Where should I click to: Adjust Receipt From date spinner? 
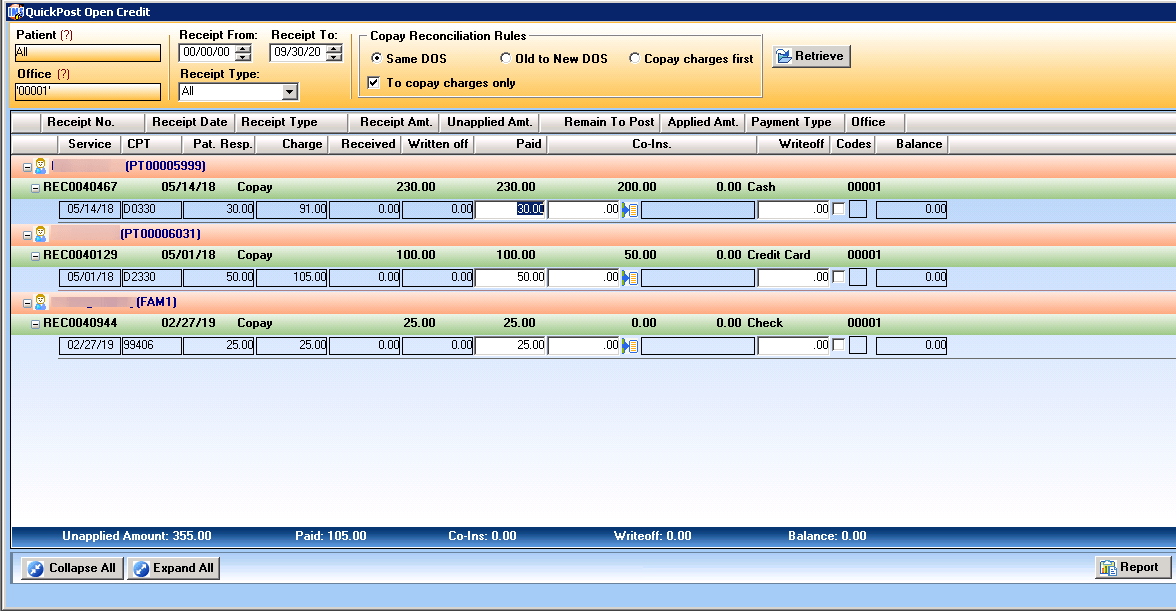point(243,52)
